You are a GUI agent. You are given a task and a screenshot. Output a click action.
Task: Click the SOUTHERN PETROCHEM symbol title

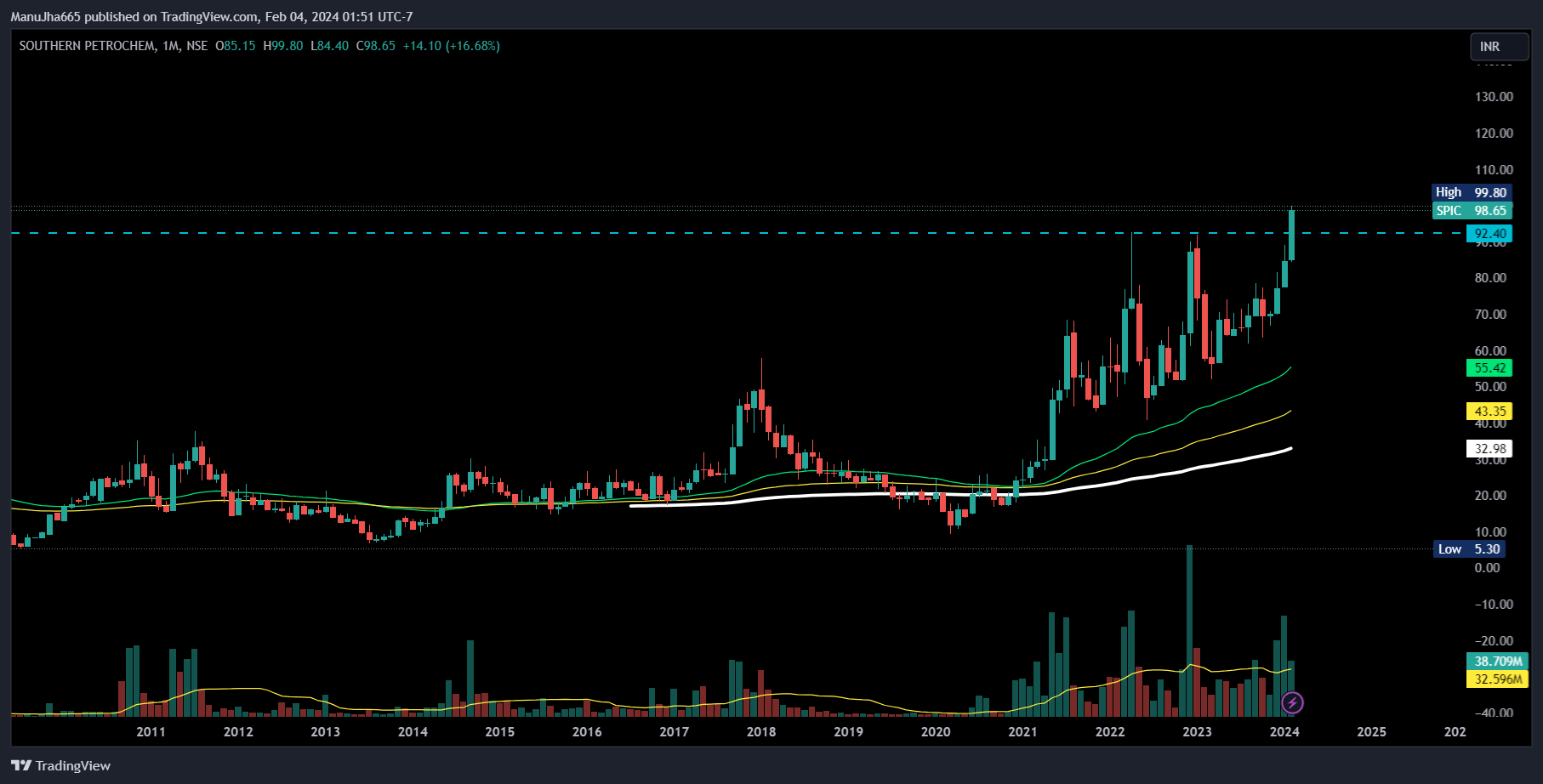pyautogui.click(x=88, y=46)
